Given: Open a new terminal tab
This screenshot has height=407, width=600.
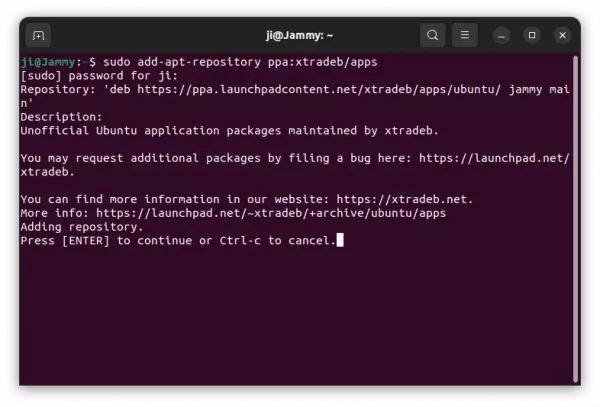Looking at the screenshot, I should [x=38, y=36].
